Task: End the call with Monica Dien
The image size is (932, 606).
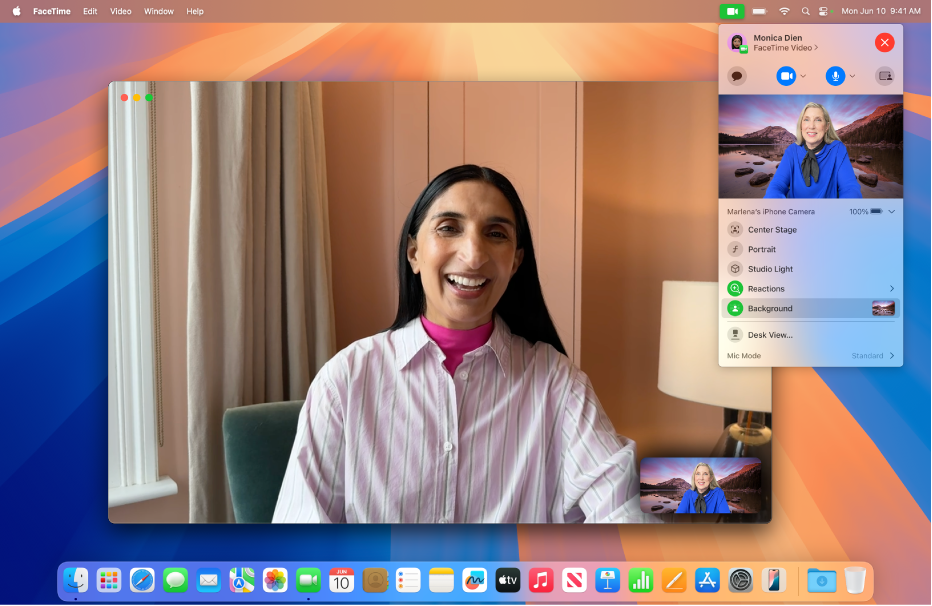Action: (884, 42)
